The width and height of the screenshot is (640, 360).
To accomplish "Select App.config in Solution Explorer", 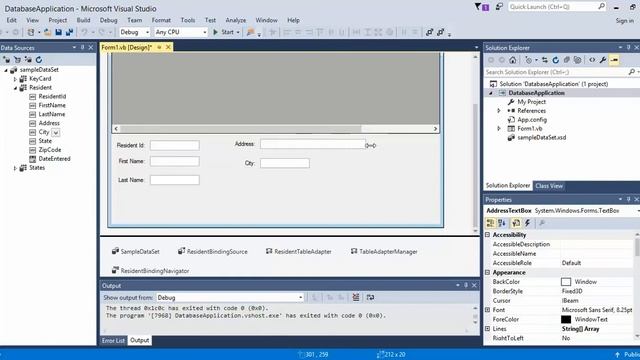I will 532,120.
